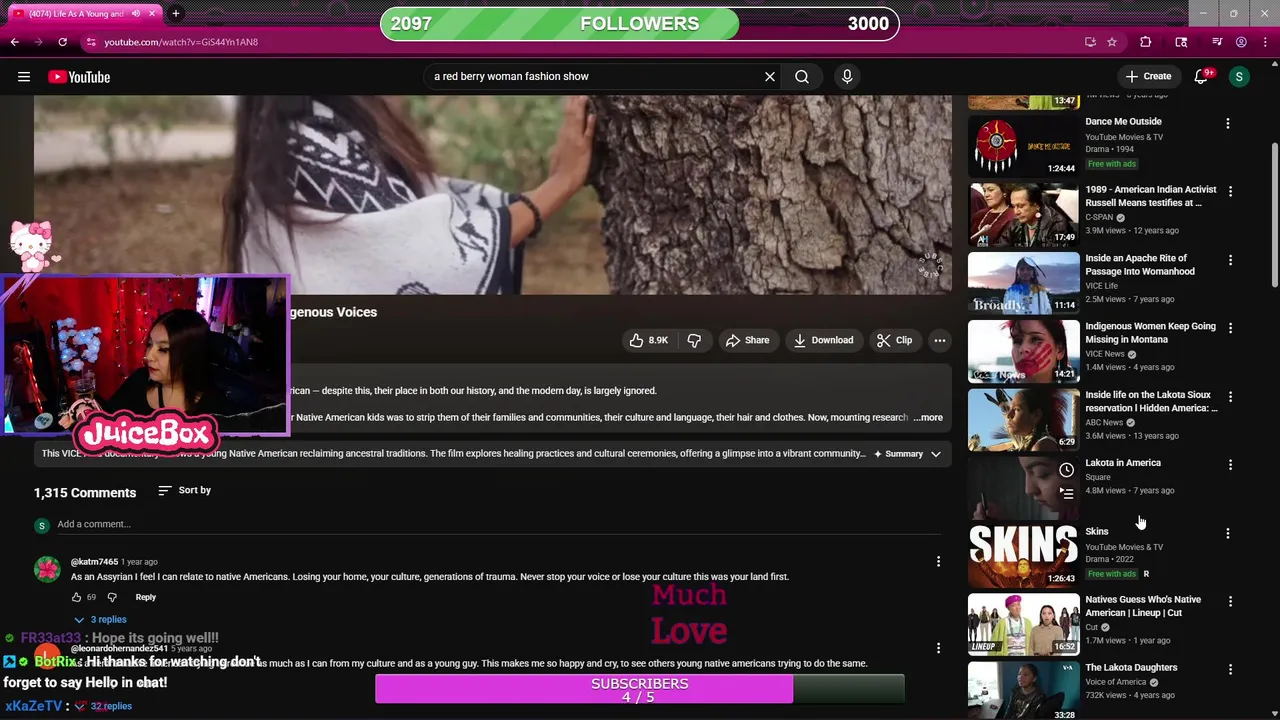Focus the Add a comment field

click(x=500, y=524)
